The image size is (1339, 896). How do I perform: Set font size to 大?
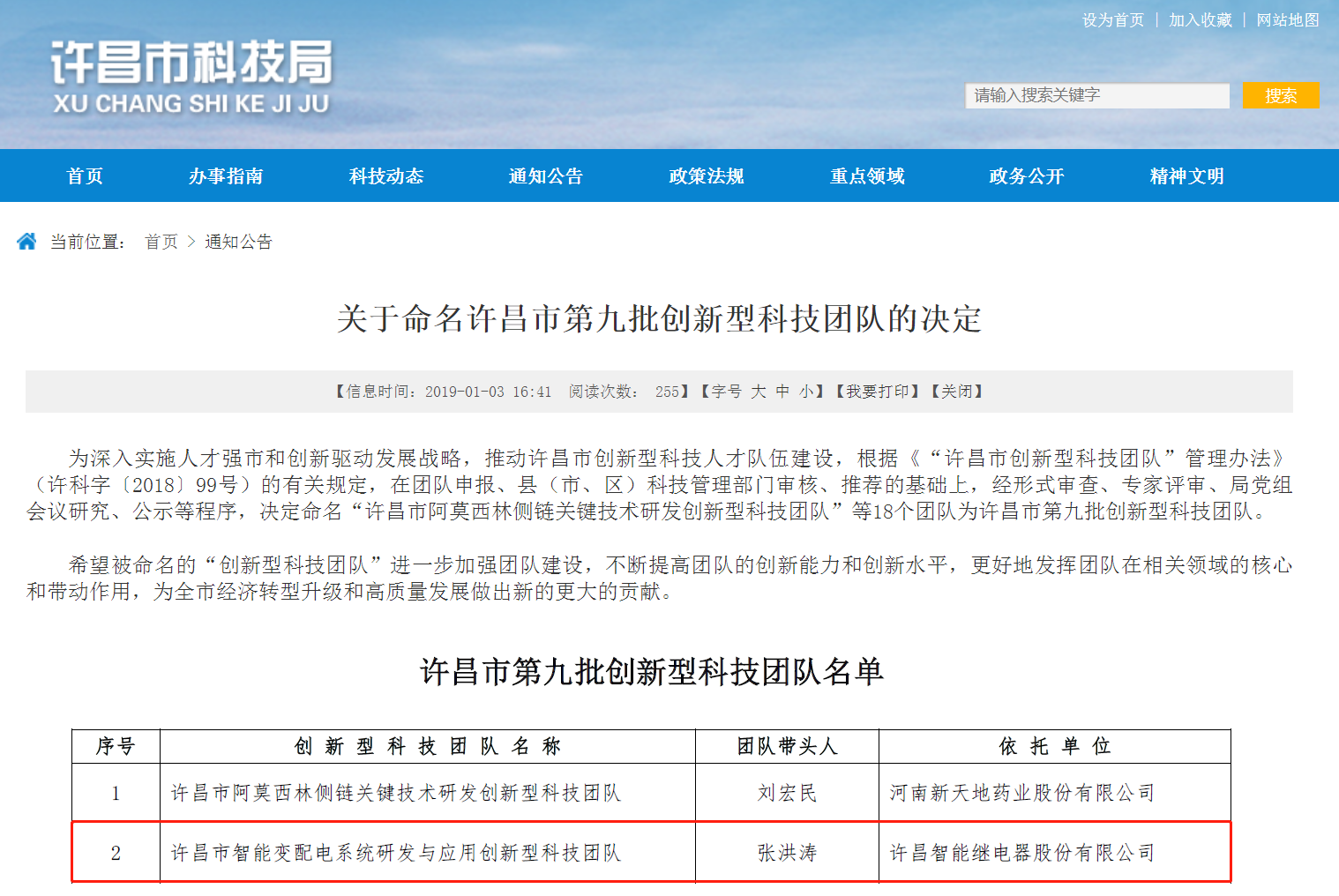click(759, 392)
